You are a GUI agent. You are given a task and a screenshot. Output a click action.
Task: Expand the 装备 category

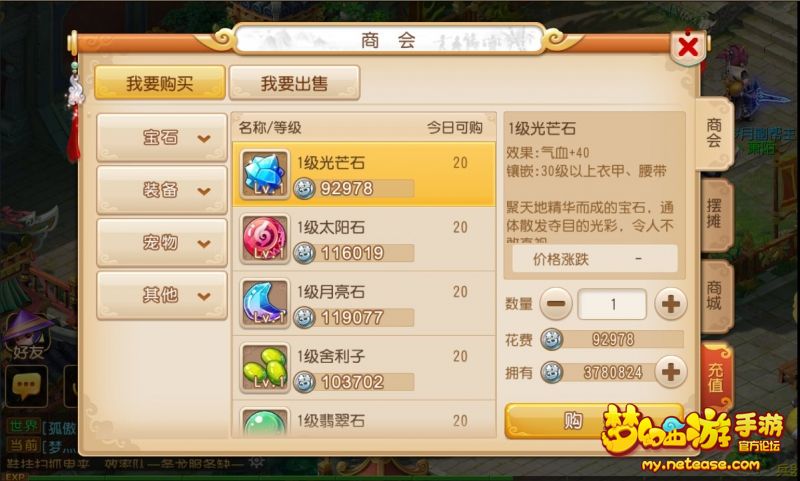[x=162, y=190]
